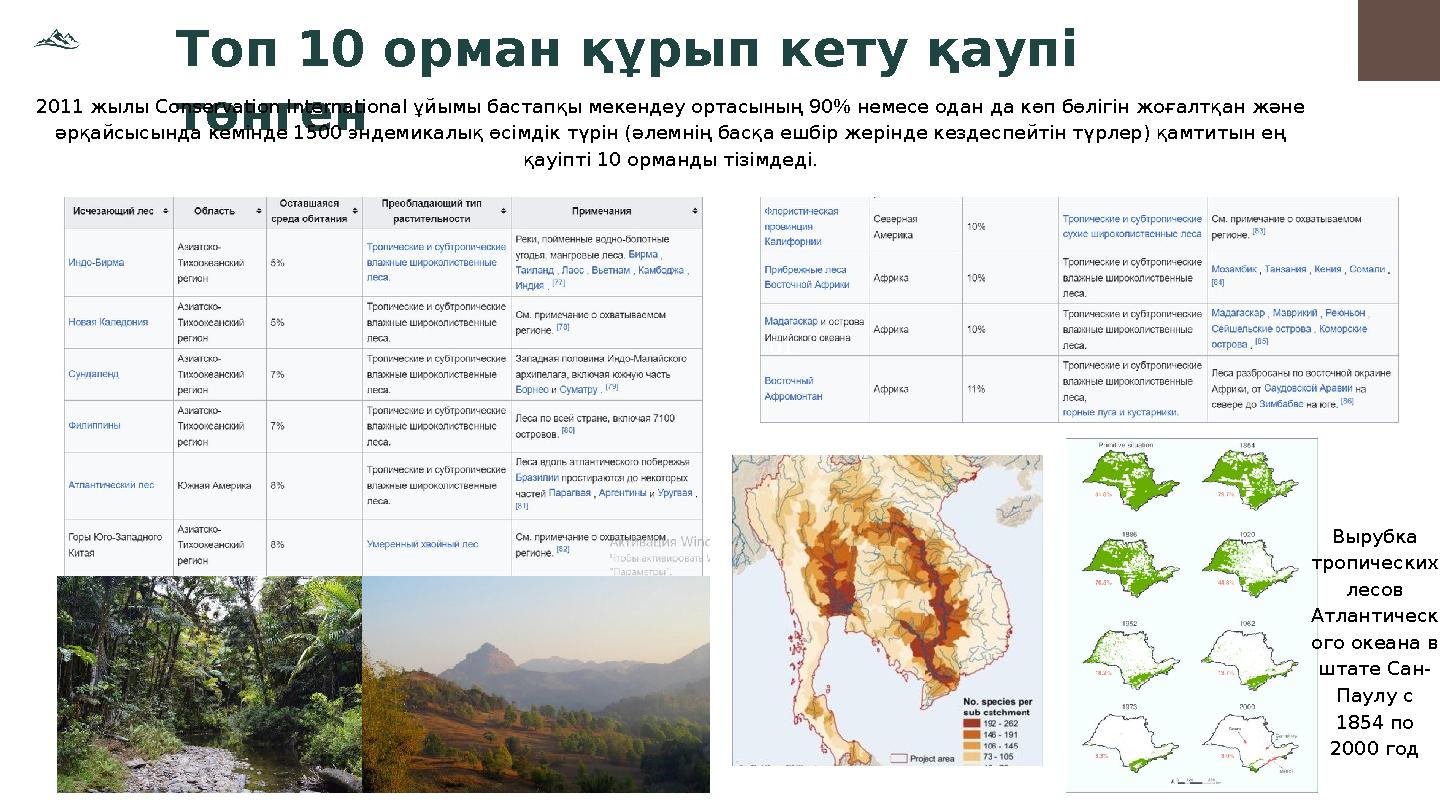This screenshot has width=1440, height=810.
Task: Open the Умеренный хвойный лес link
Action: pyautogui.click(x=422, y=544)
